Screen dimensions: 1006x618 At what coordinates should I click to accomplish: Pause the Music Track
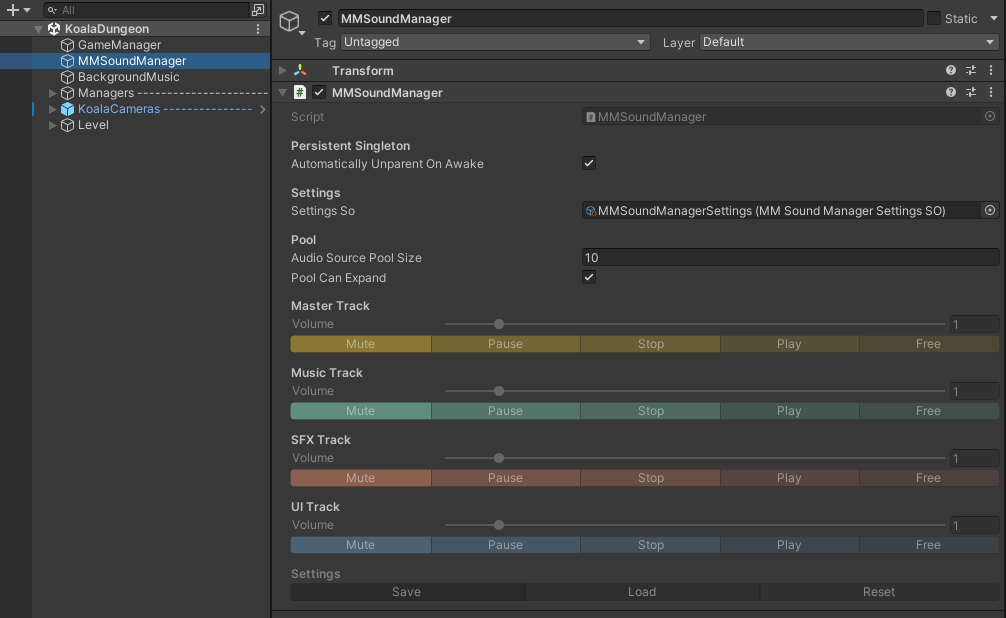[505, 411]
